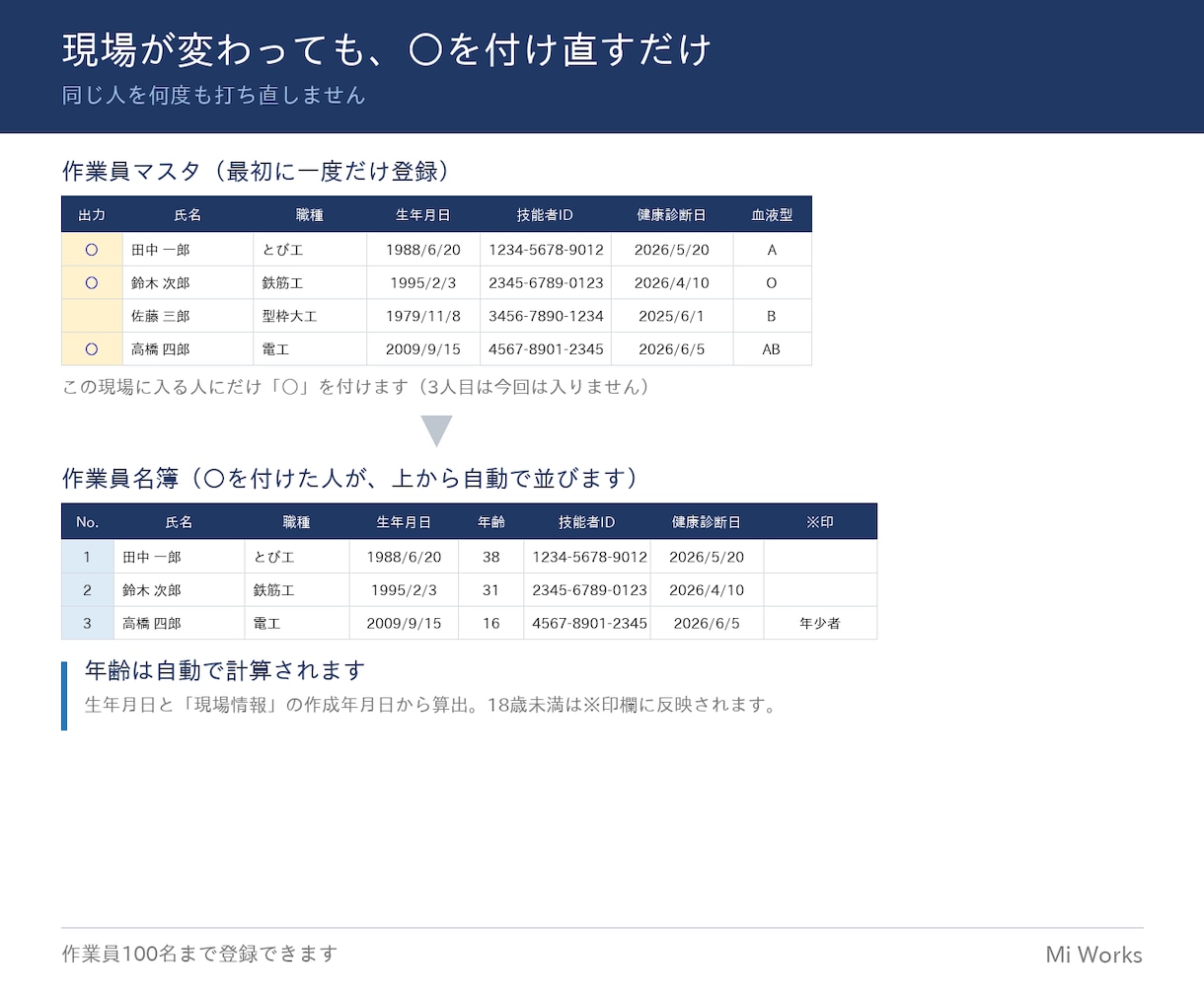Screen dimensions: 1204x995
Task: Select the 血液型 column header
Action: click(772, 214)
